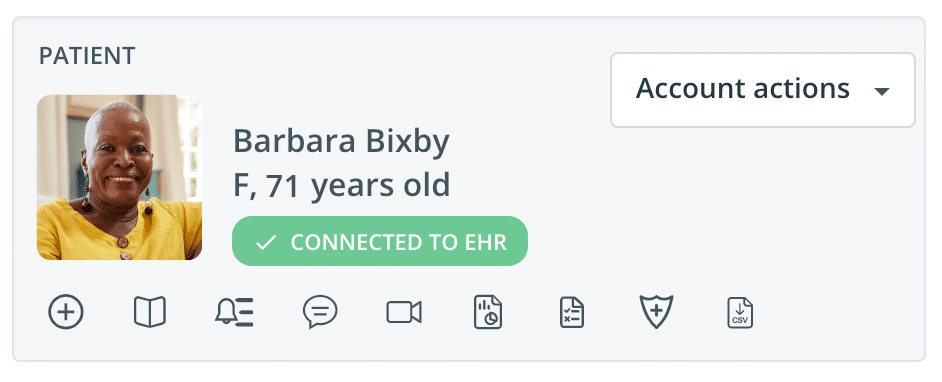Click the Connected to EHR badge
The height and width of the screenshot is (382, 942).
coord(380,241)
